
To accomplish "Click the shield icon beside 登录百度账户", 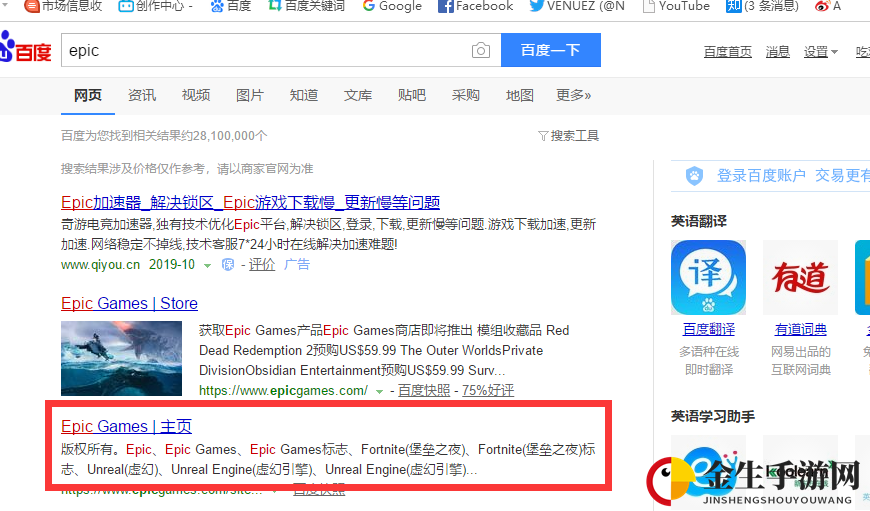I will point(694,176).
